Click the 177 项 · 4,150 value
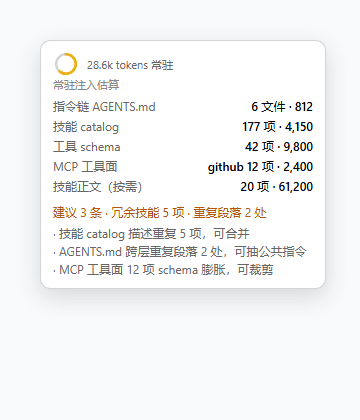The height and width of the screenshot is (420, 360). click(278, 127)
